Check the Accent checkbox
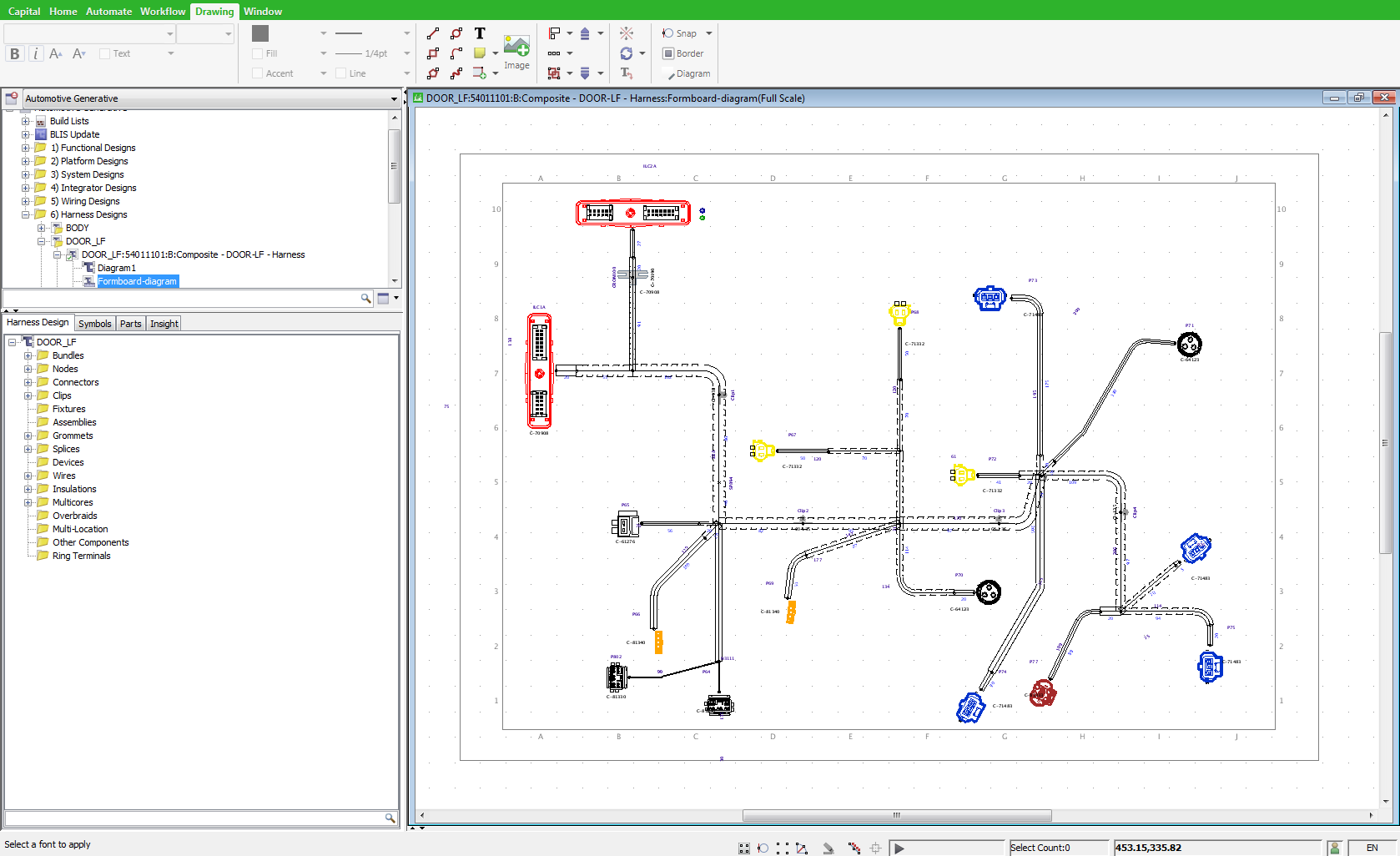The image size is (1400, 856). pos(258,73)
